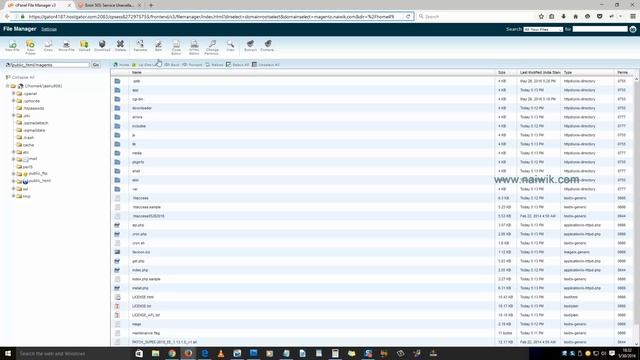Switch to the Error 503 Service Unavailable tab
Image resolution: width=640 pixels, height=360 pixels.
[x=109, y=5]
